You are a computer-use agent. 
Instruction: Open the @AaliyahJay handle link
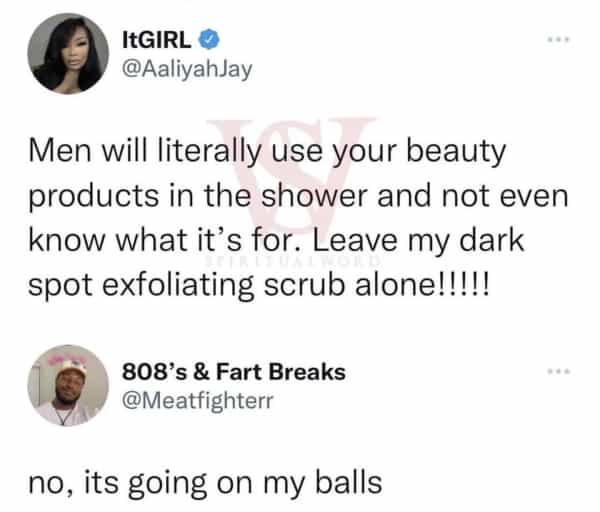click(x=187, y=69)
